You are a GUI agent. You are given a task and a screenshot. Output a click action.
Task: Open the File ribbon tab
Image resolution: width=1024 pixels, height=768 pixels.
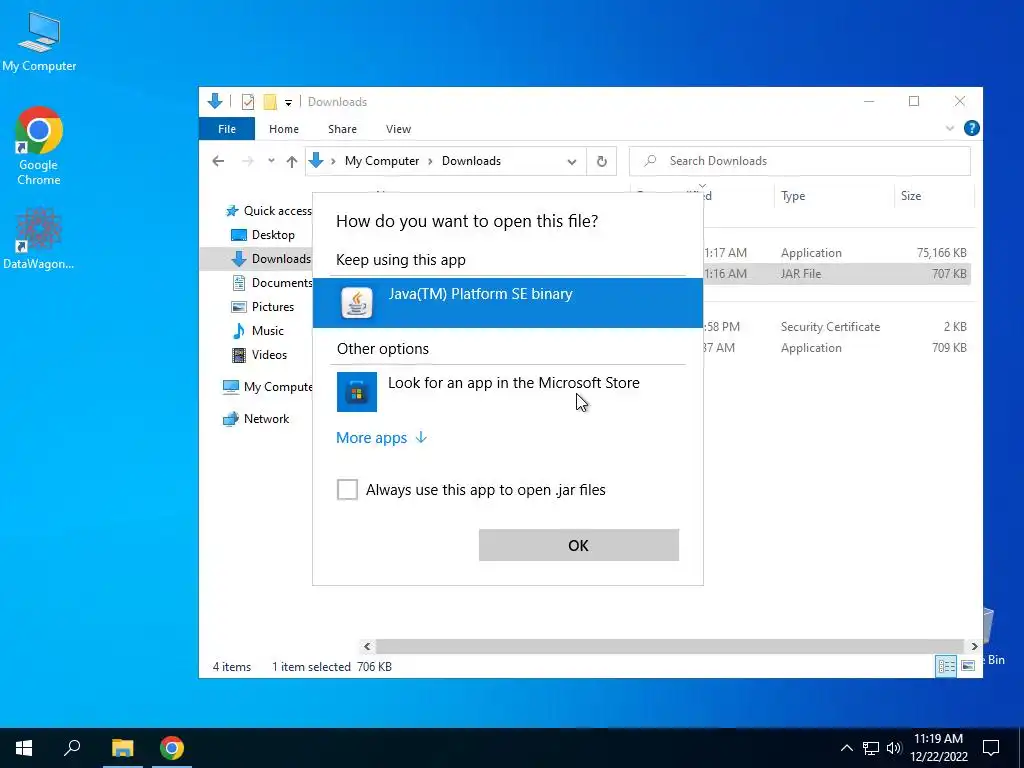coord(227,129)
